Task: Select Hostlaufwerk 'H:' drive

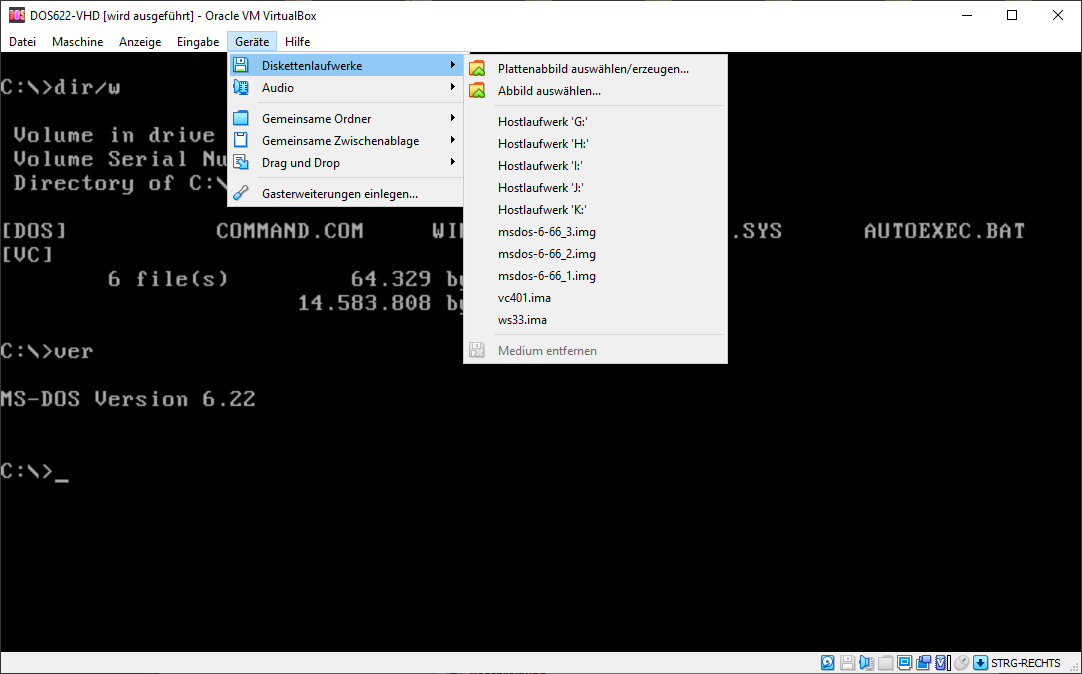Action: click(595, 144)
